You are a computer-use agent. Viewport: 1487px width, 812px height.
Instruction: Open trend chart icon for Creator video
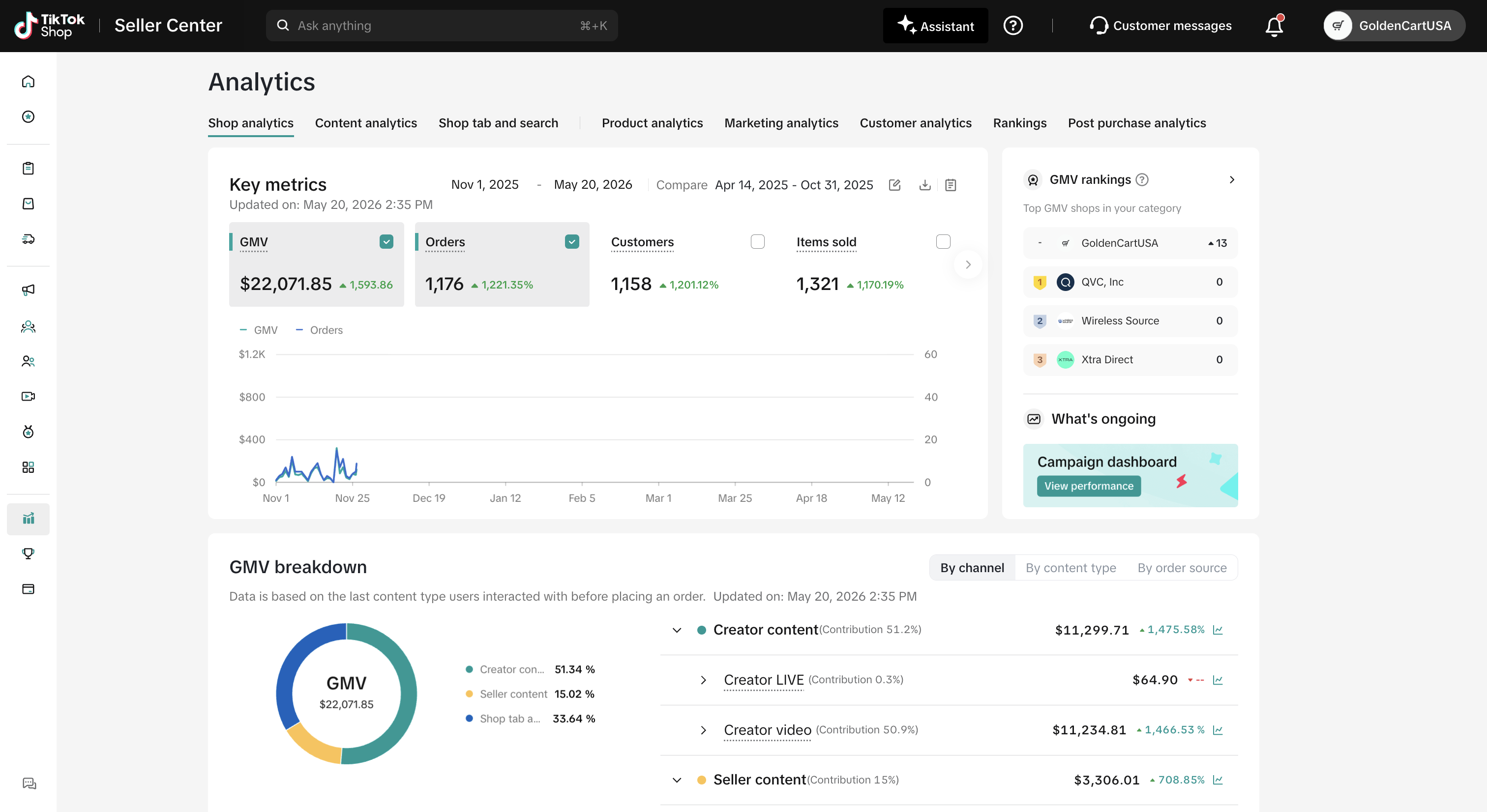1218,730
